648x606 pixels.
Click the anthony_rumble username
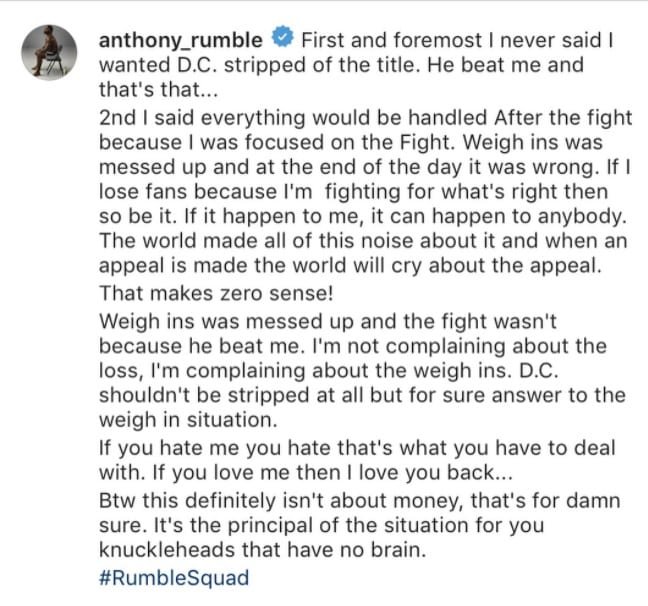[181, 40]
